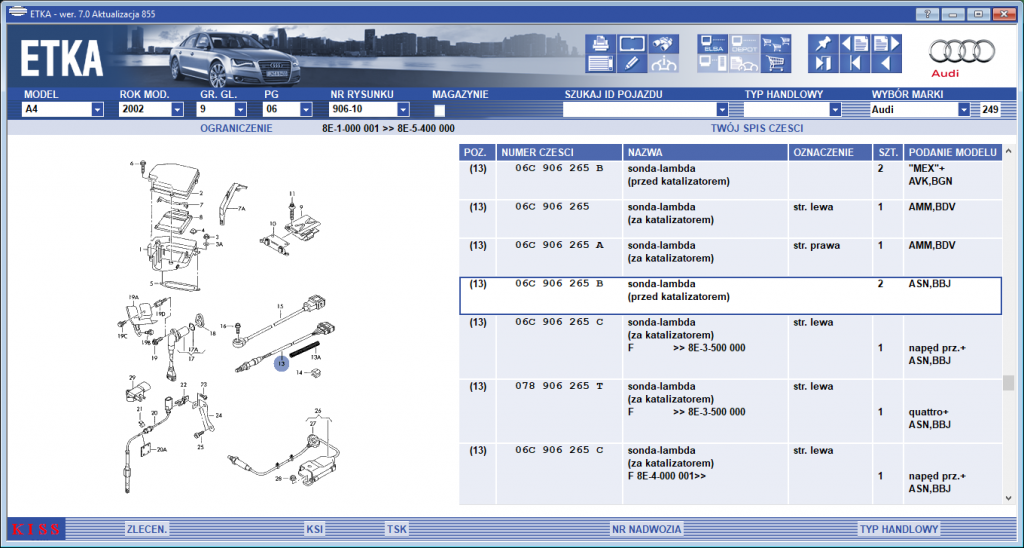Click the parts list view icon
Screen dimensions: 1024x548
[600, 63]
